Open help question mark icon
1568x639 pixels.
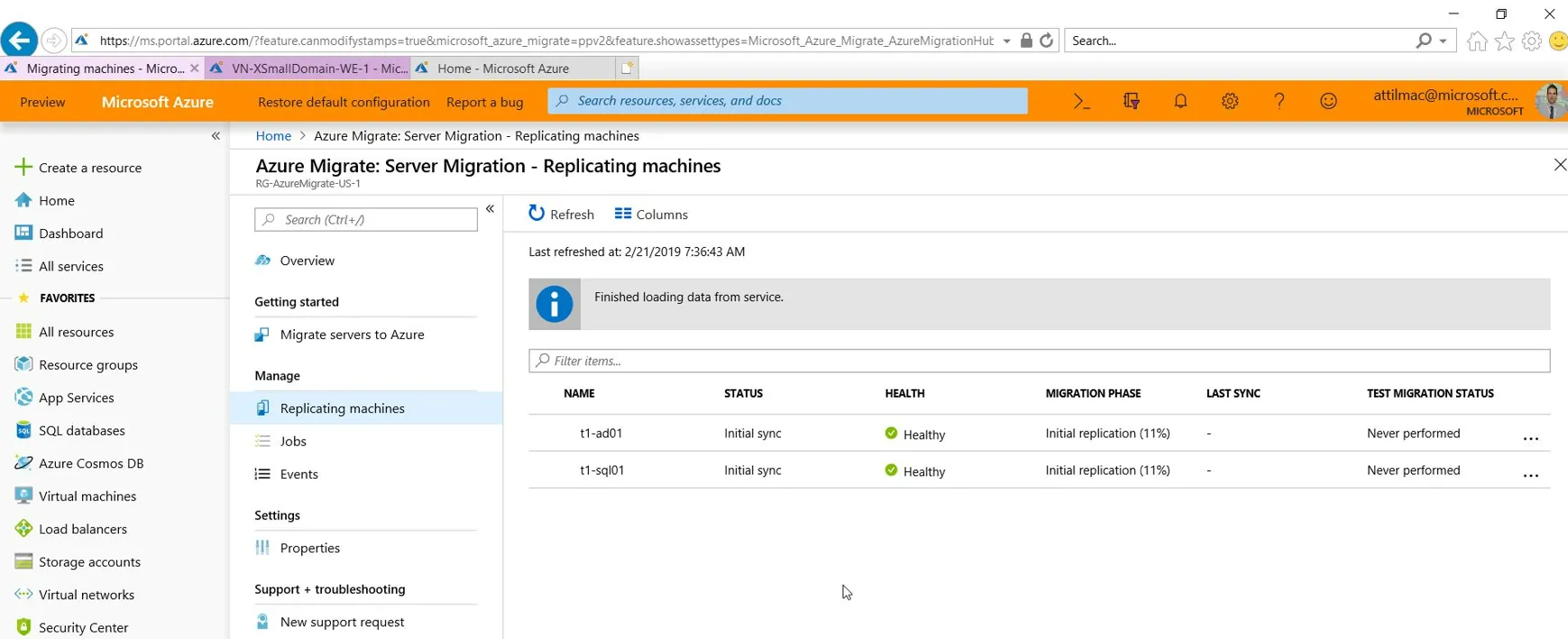(1279, 102)
